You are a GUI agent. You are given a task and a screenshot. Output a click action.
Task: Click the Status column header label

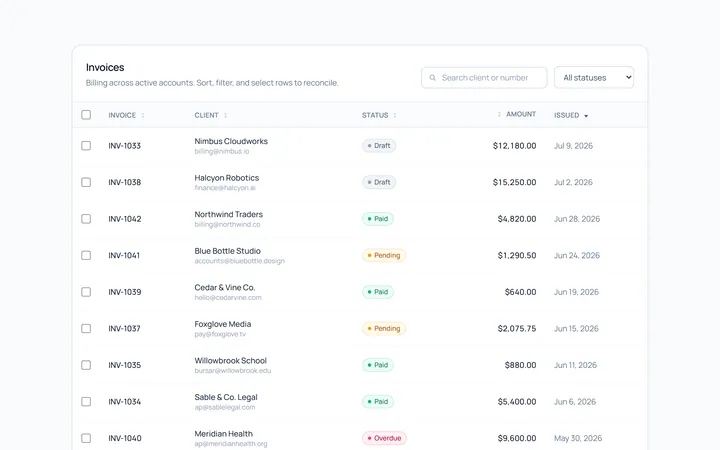(x=375, y=115)
